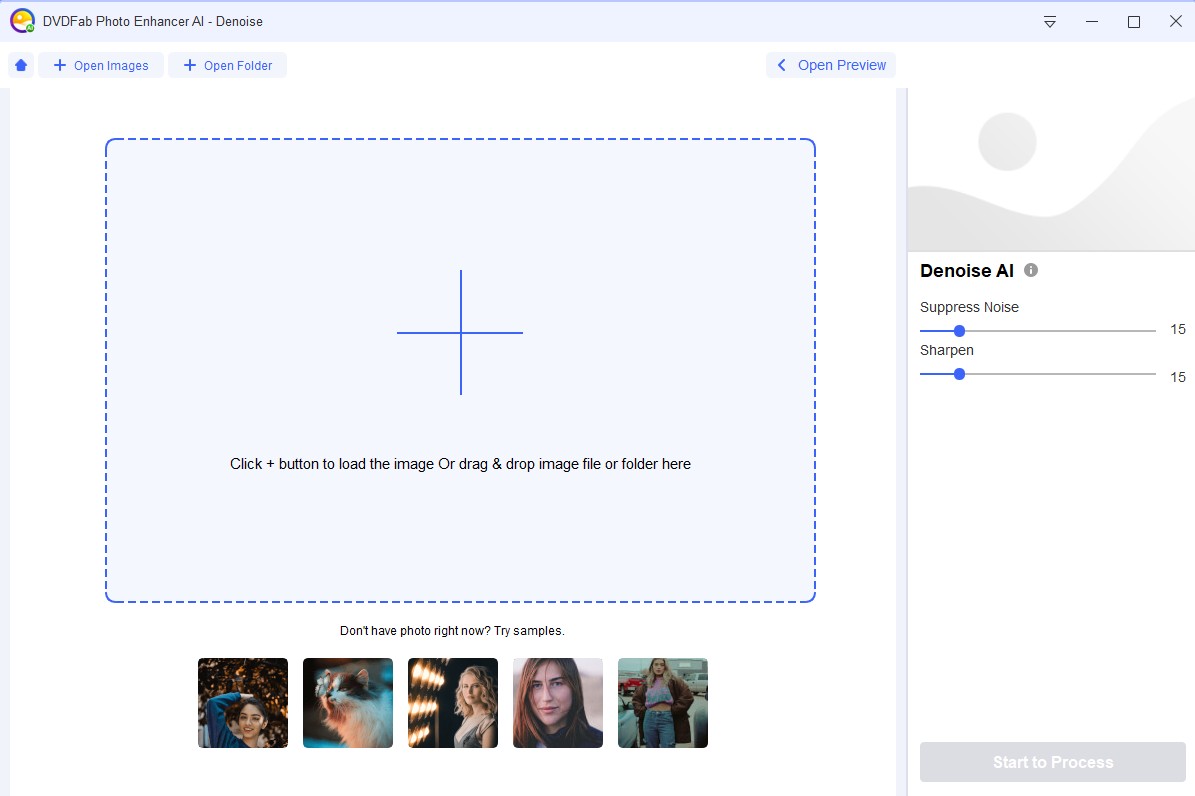Select the cat sample photo
This screenshot has width=1195, height=796.
(x=348, y=703)
